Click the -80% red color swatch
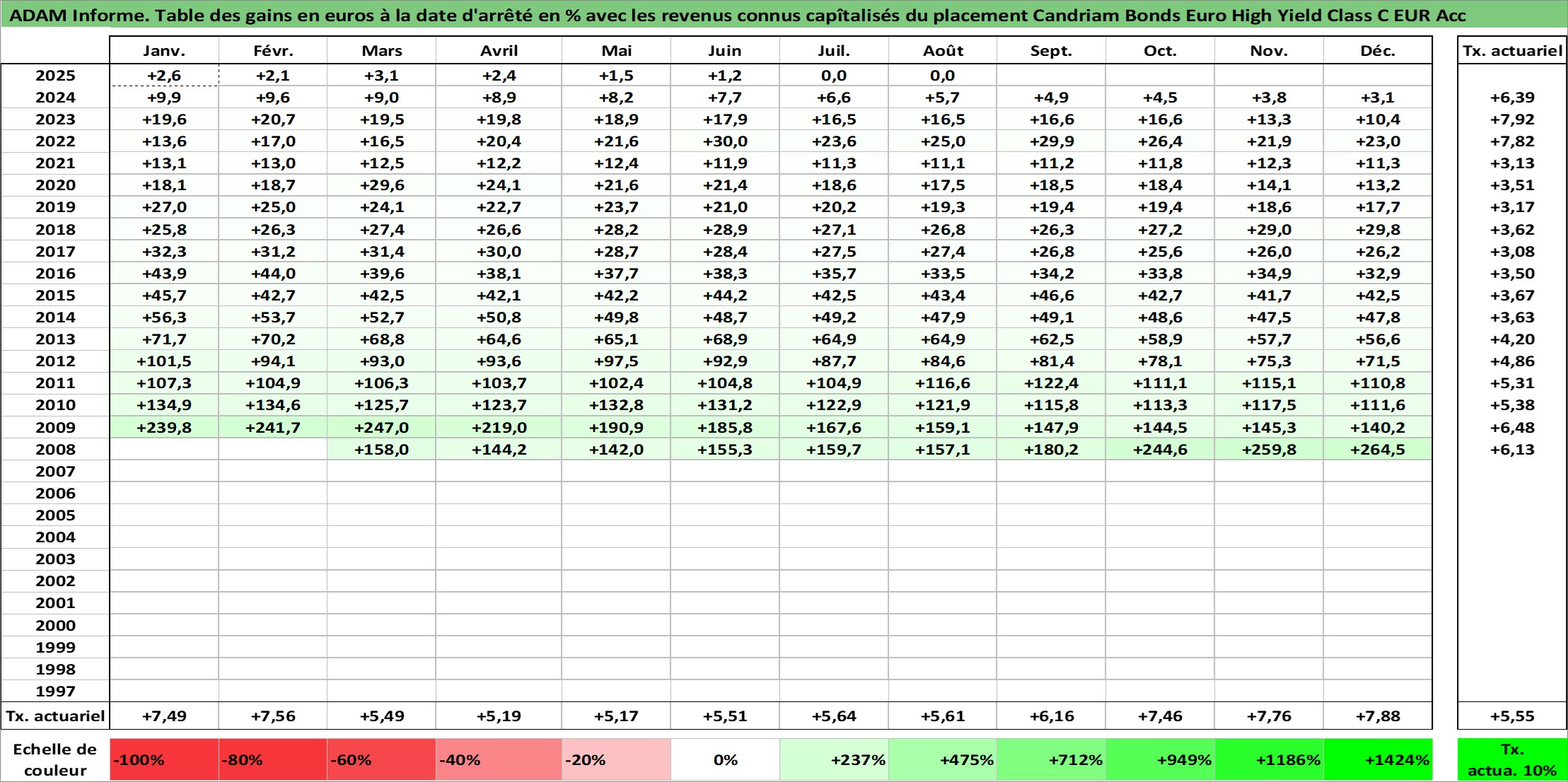This screenshot has height=782, width=1568. pos(273,760)
